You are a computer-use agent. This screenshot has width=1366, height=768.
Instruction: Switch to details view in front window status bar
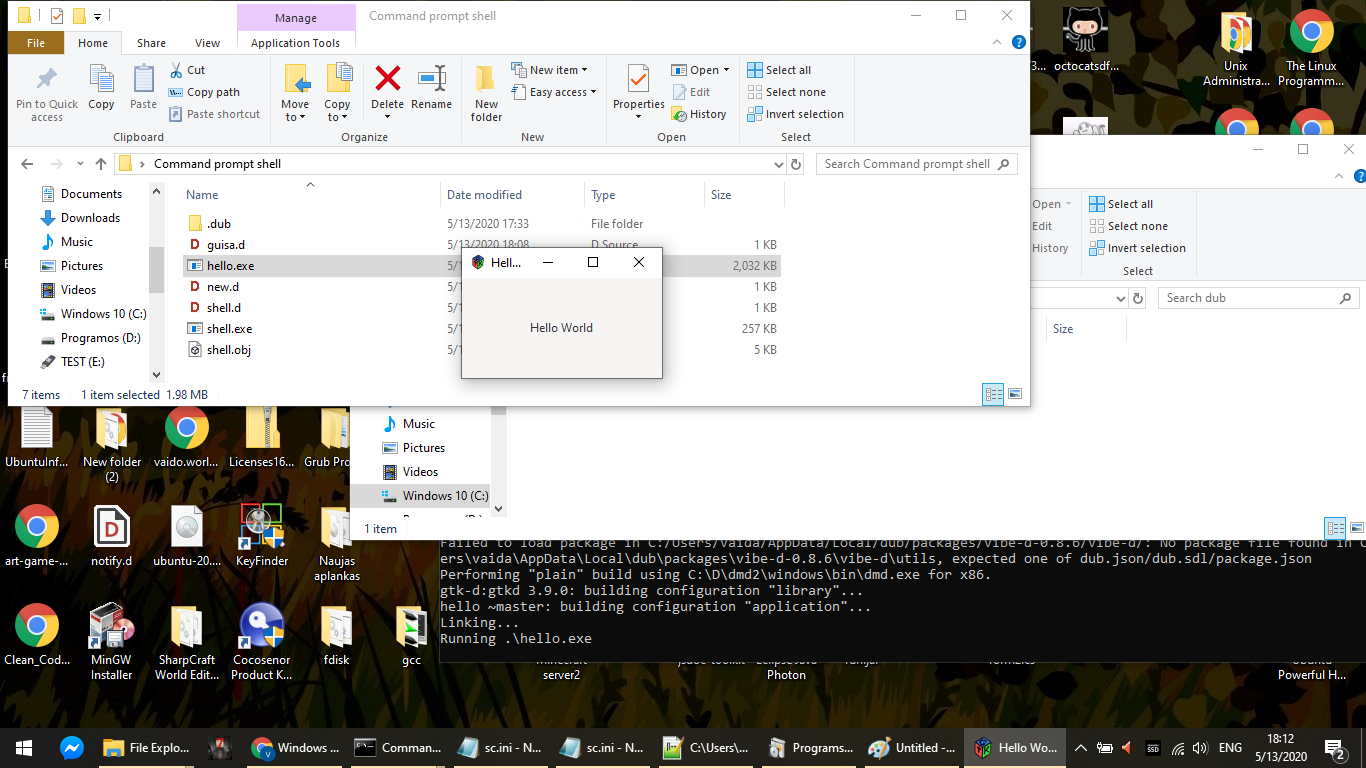click(x=993, y=395)
